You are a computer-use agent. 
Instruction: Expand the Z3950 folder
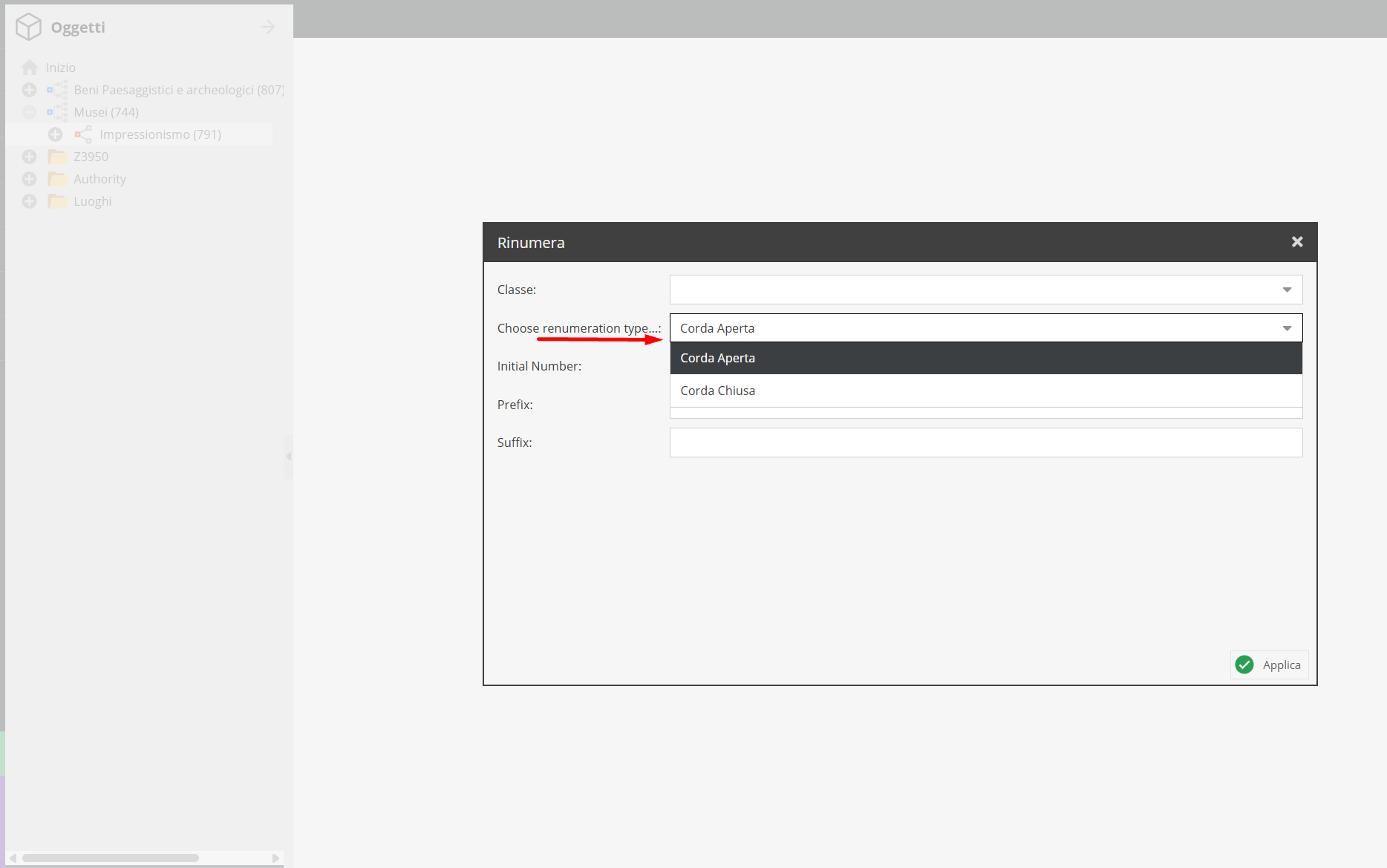[29, 157]
